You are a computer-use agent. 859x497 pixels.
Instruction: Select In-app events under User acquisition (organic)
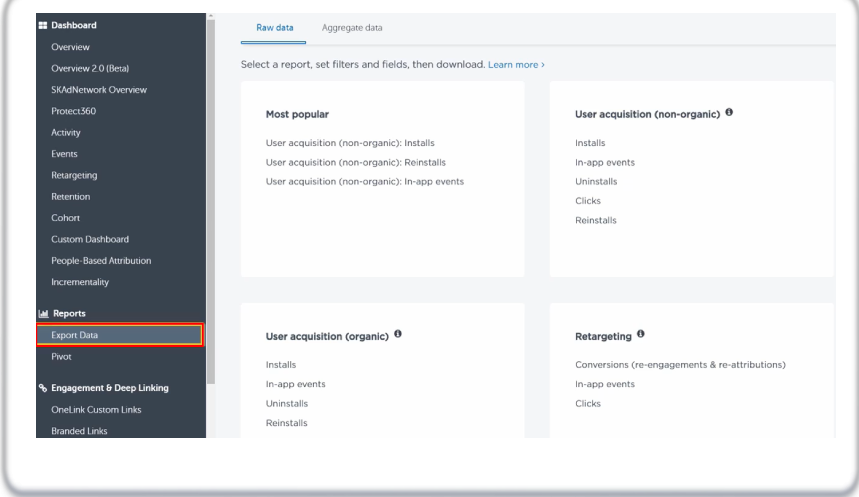[295, 384]
